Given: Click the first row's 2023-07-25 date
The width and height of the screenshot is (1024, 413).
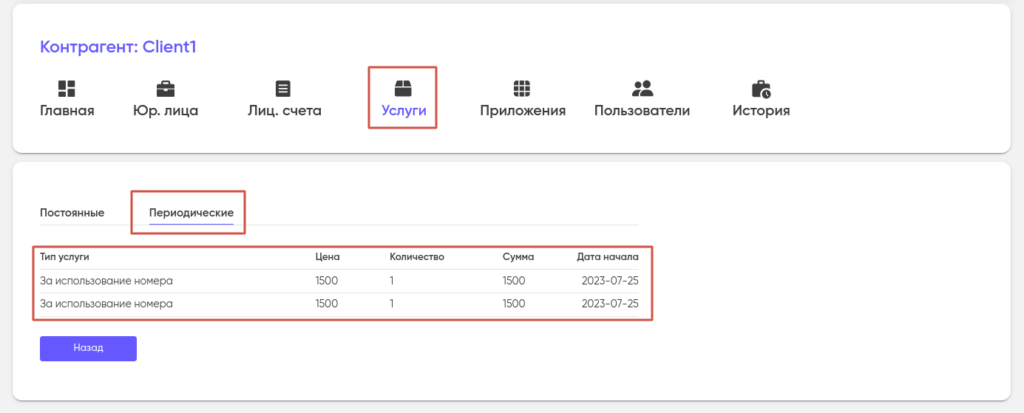Looking at the screenshot, I should pyautogui.click(x=610, y=281).
